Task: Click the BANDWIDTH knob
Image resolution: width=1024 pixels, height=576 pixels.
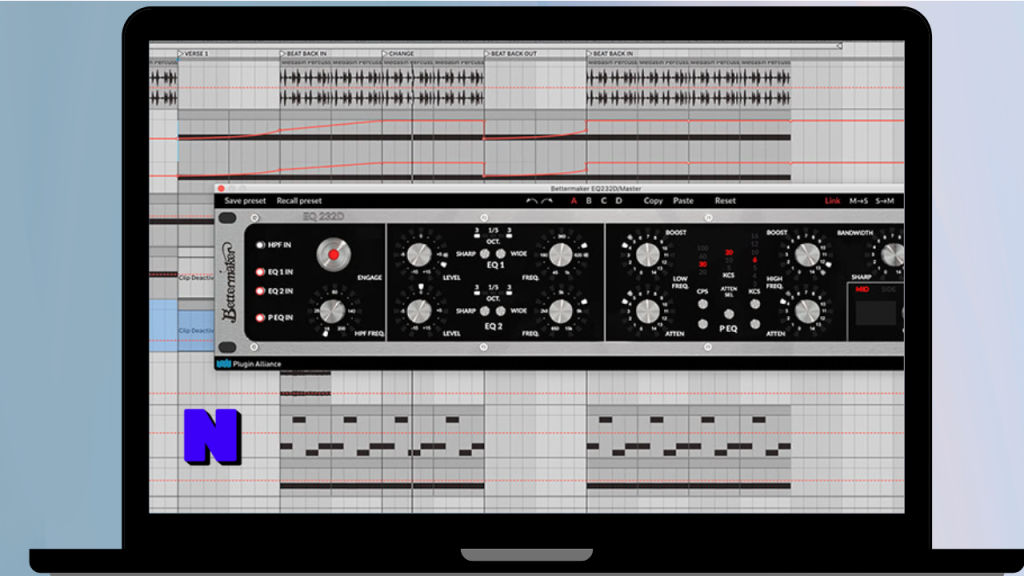Action: click(x=893, y=255)
